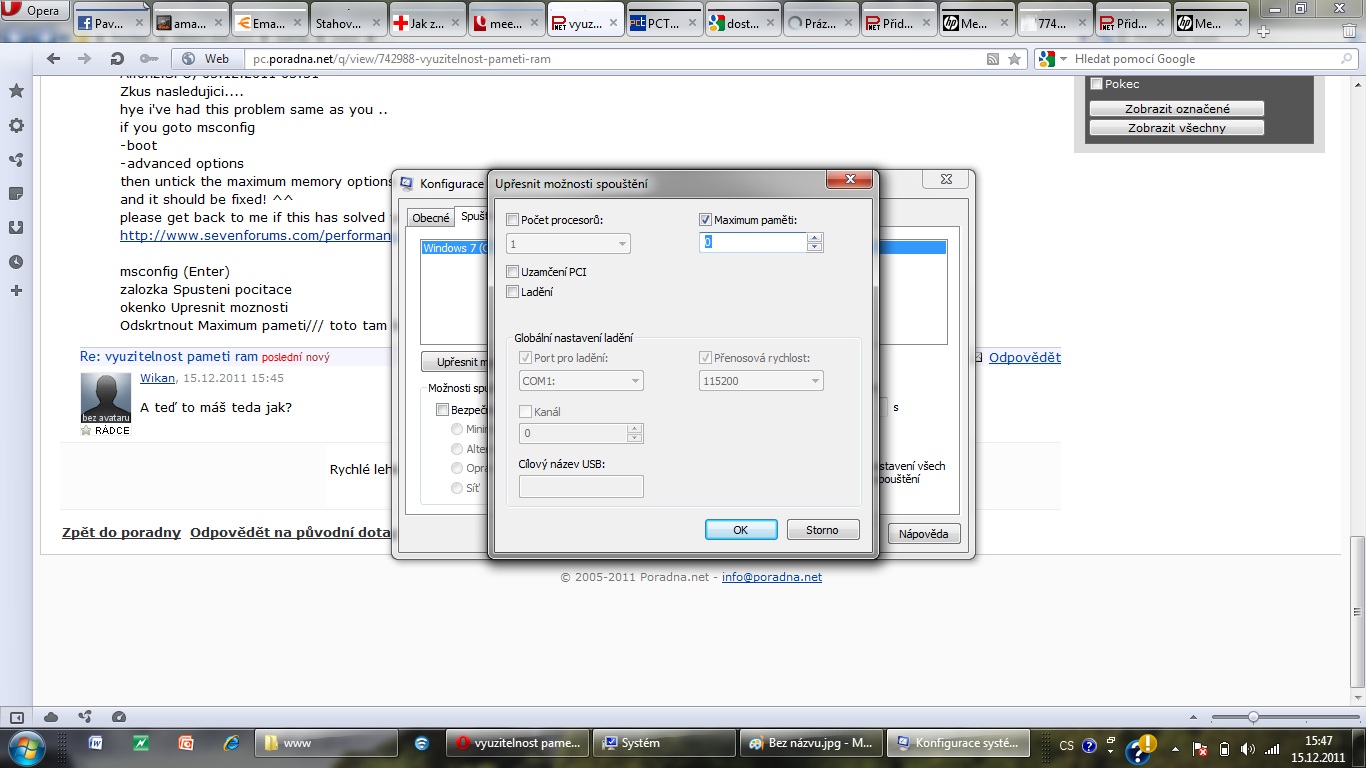Open Wikan's user profile link
The image size is (1366, 768).
pos(157,379)
